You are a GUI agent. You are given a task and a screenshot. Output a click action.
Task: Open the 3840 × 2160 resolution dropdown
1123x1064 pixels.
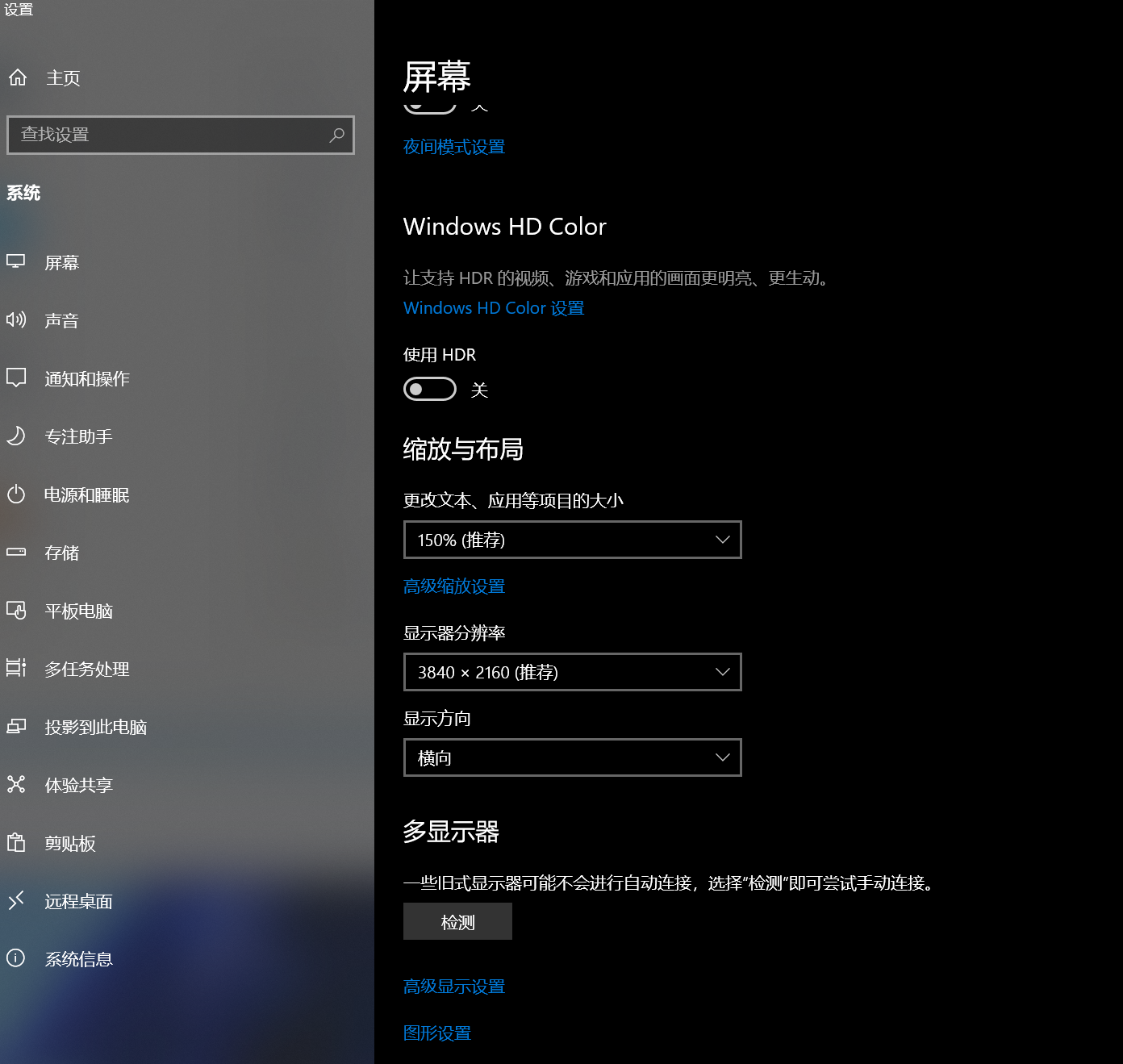point(572,672)
